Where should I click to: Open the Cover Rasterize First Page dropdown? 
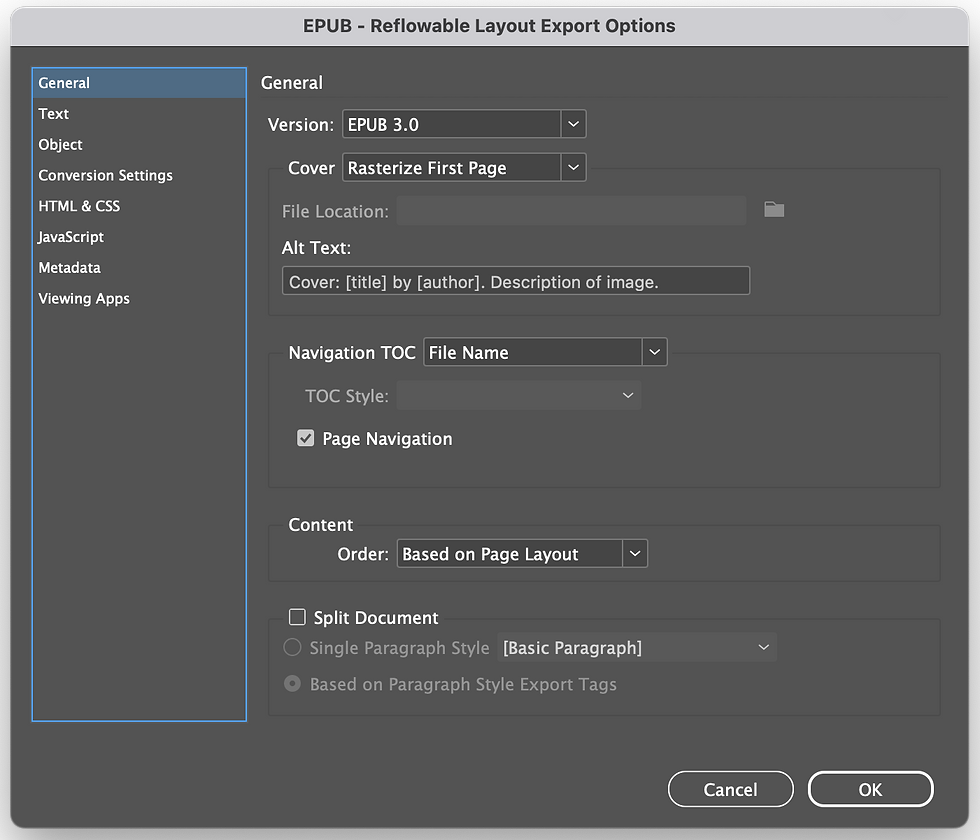(464, 168)
